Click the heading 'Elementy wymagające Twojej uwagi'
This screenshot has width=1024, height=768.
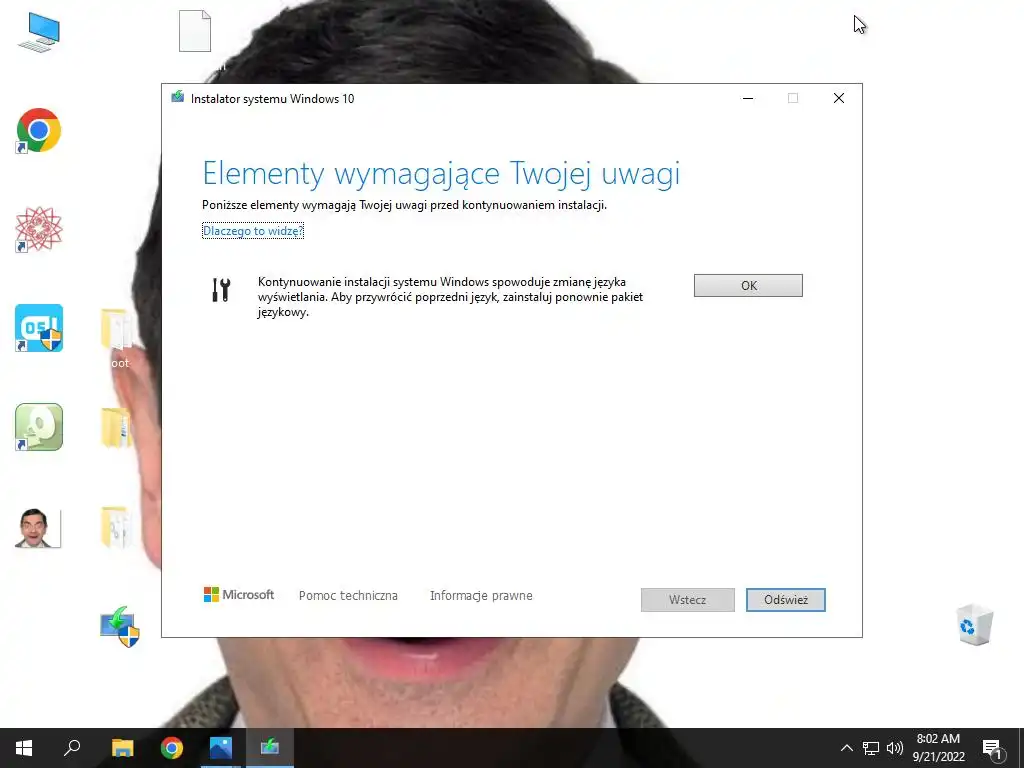pyautogui.click(x=441, y=173)
